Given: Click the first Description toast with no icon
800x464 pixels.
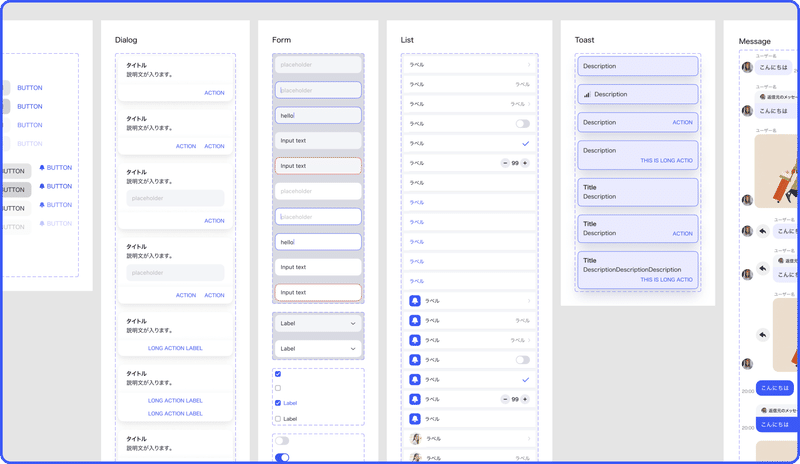Looking at the screenshot, I should pyautogui.click(x=638, y=66).
